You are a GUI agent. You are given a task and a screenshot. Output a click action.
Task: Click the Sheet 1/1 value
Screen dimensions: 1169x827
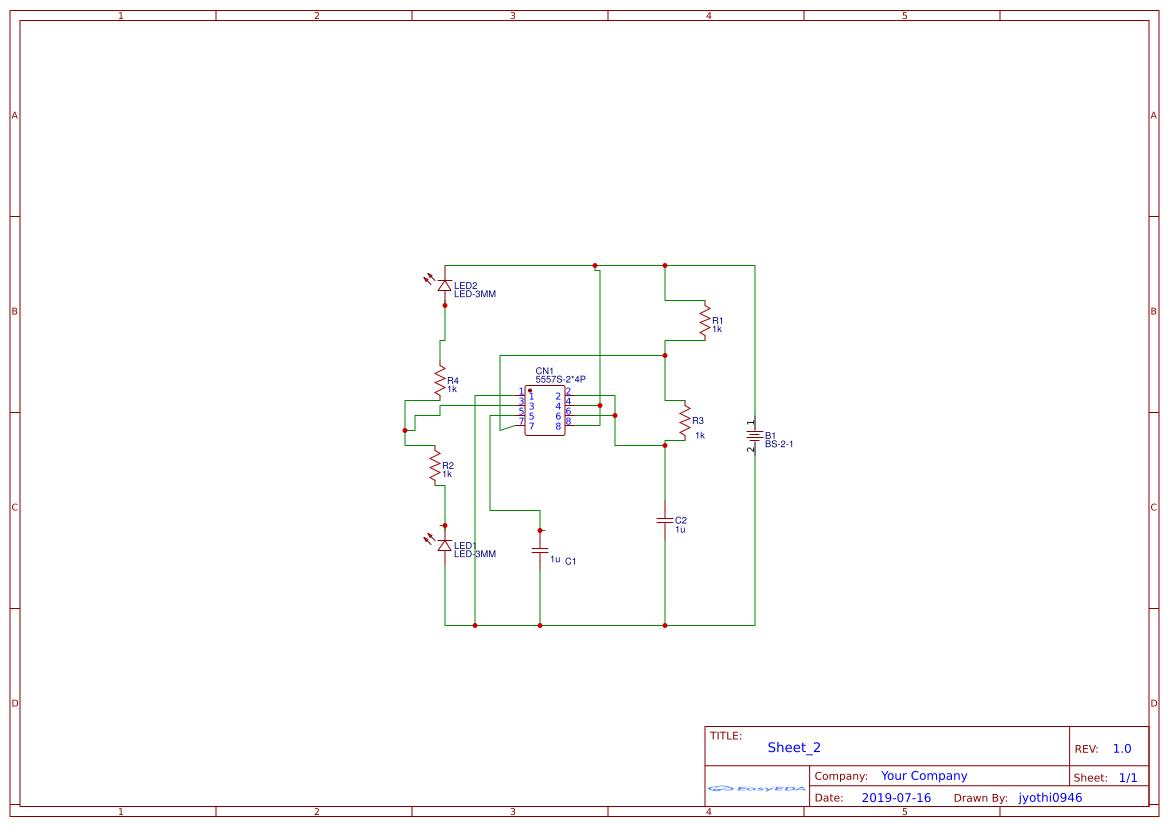point(1130,776)
